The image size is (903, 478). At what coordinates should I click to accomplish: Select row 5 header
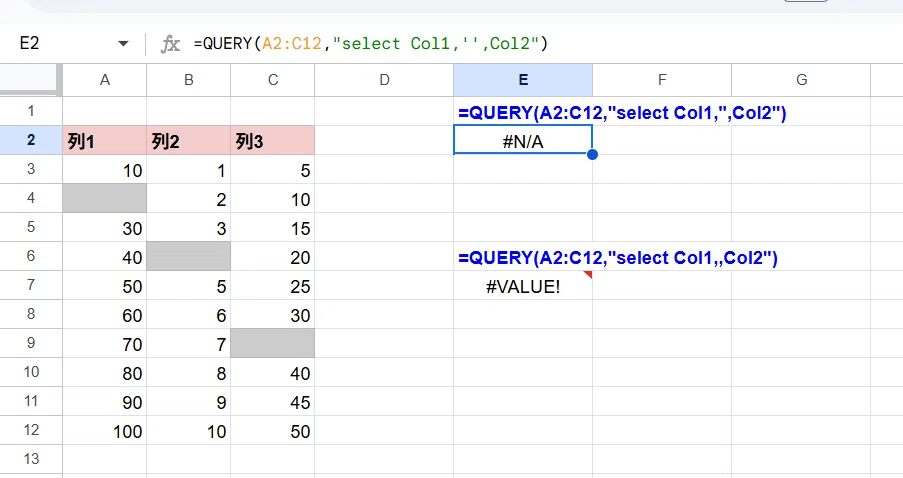[31, 227]
